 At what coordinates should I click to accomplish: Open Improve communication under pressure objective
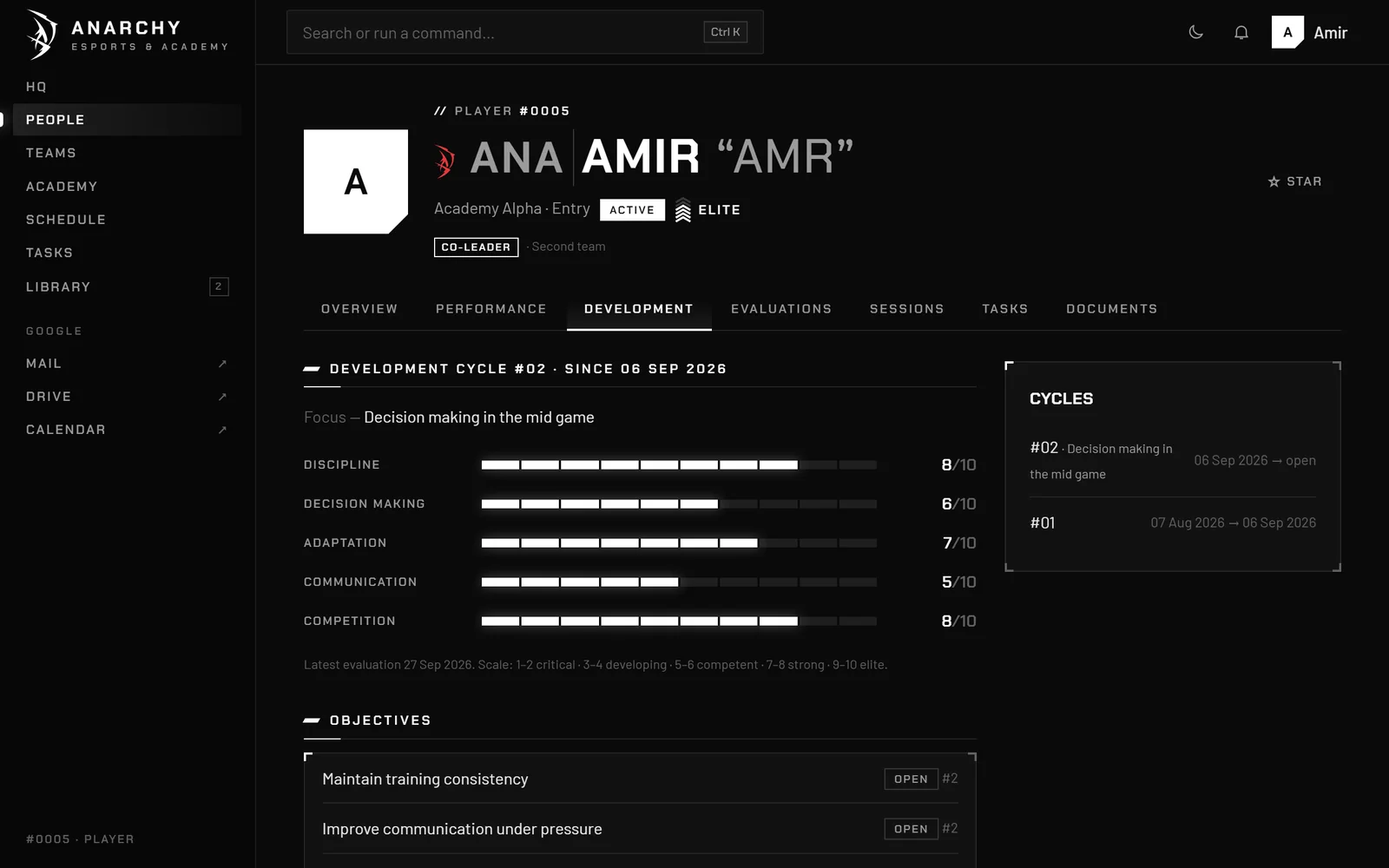640,829
